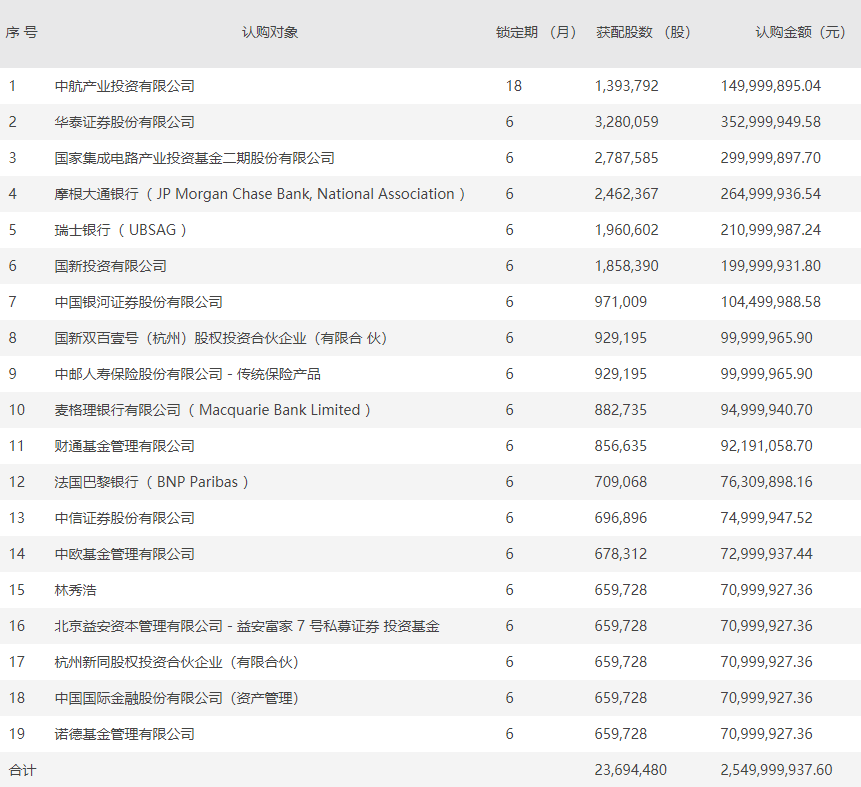Click amount 210,999,987.24
Screen dimensions: 861x787
click(x=770, y=230)
